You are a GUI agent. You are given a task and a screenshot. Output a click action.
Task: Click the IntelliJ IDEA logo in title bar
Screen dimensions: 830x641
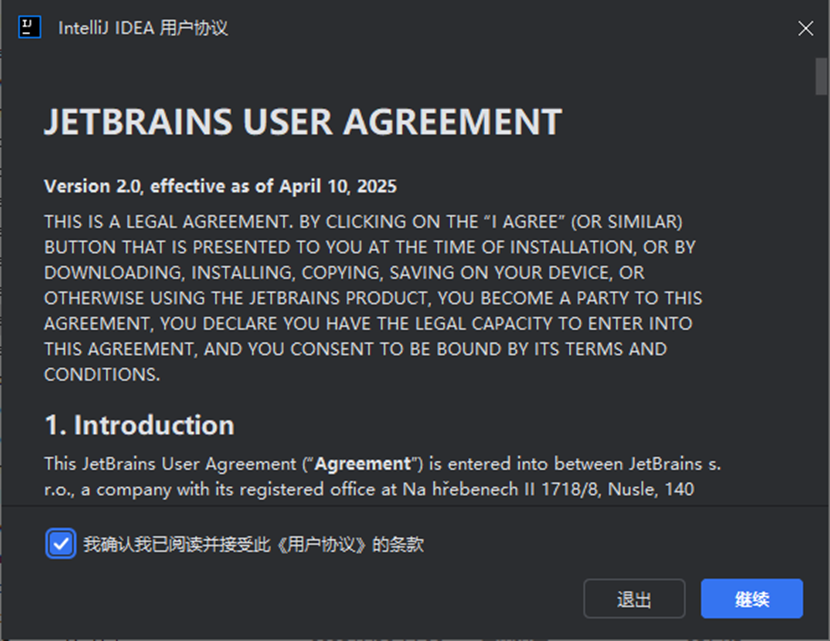30,27
